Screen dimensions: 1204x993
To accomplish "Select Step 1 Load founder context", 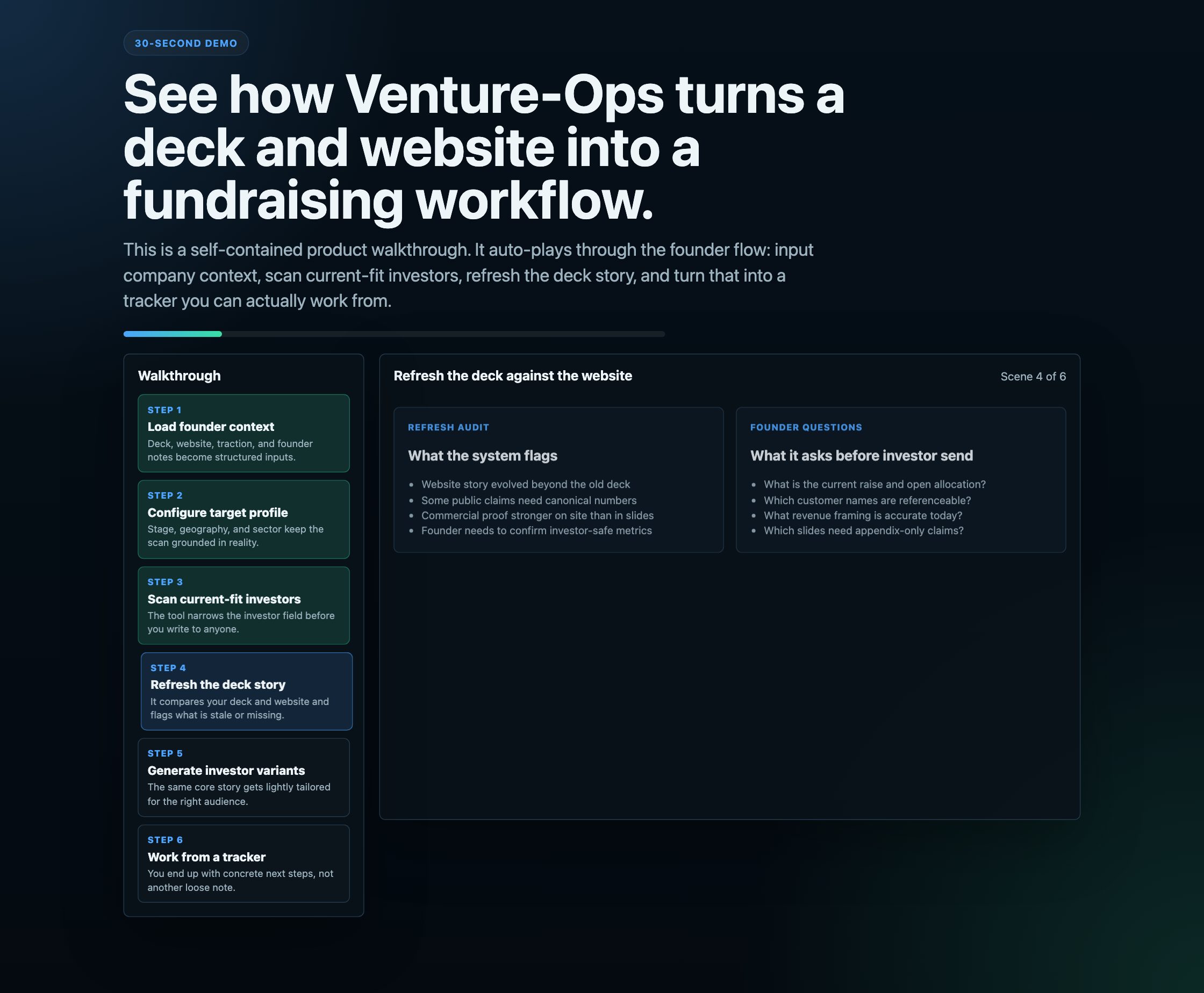I will (243, 433).
